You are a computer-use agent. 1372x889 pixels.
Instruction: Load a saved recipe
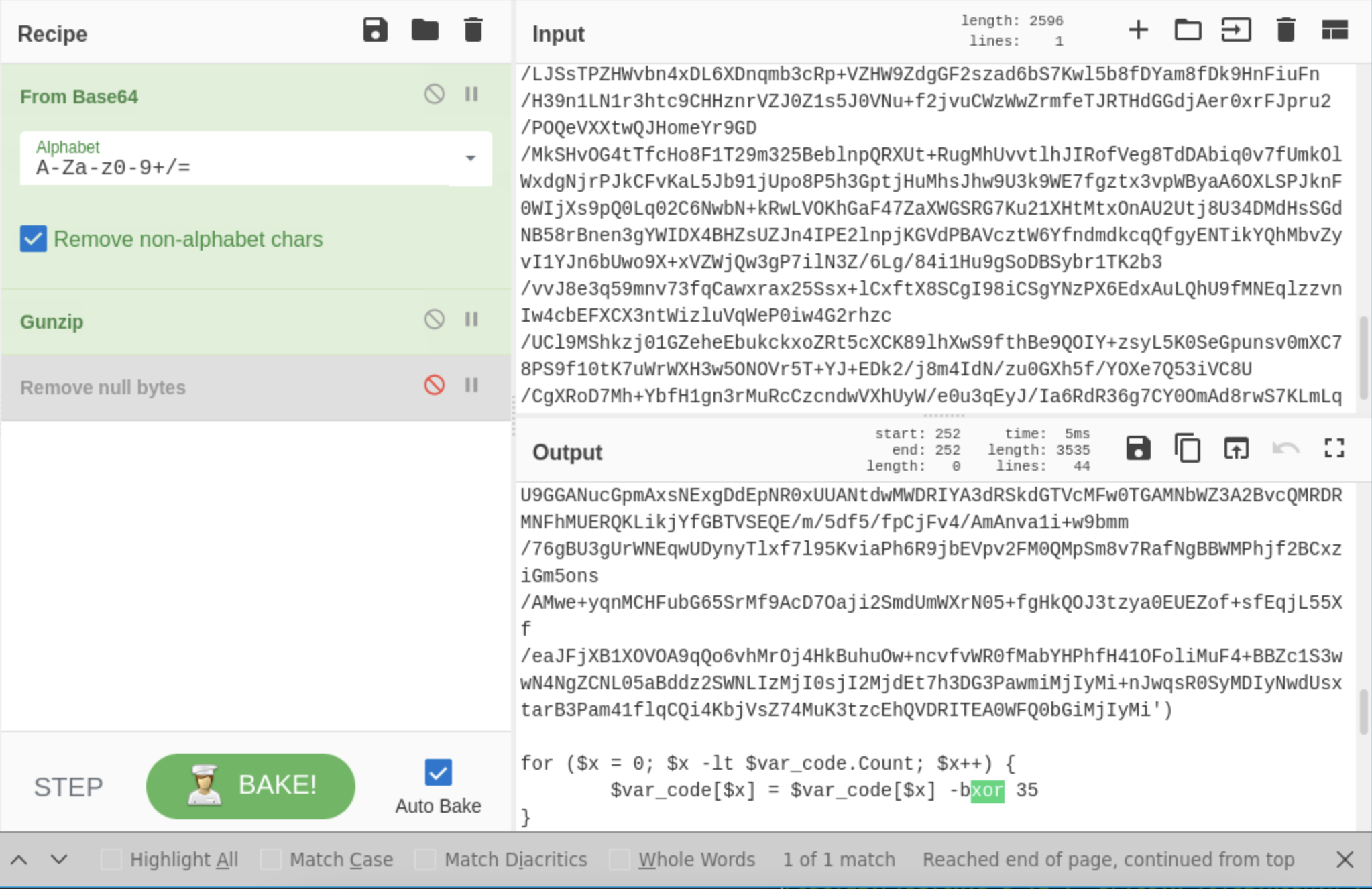click(x=425, y=29)
